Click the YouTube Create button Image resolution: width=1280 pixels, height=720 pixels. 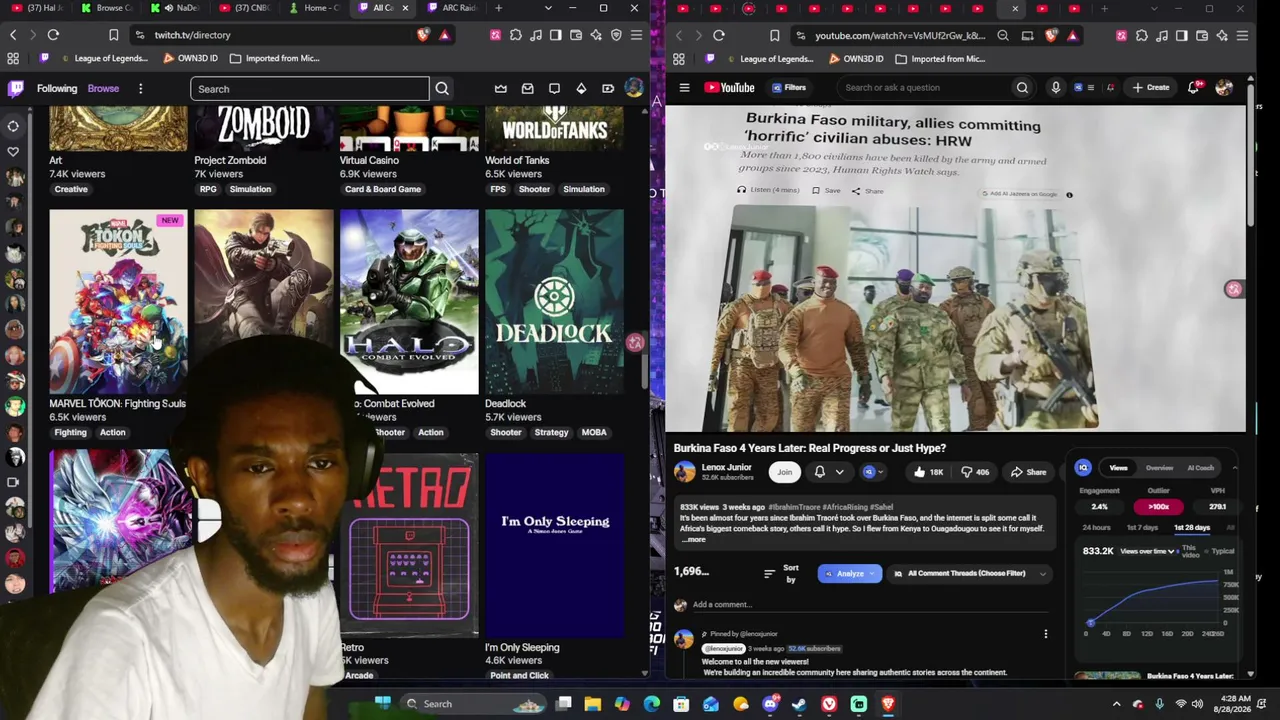point(1150,88)
